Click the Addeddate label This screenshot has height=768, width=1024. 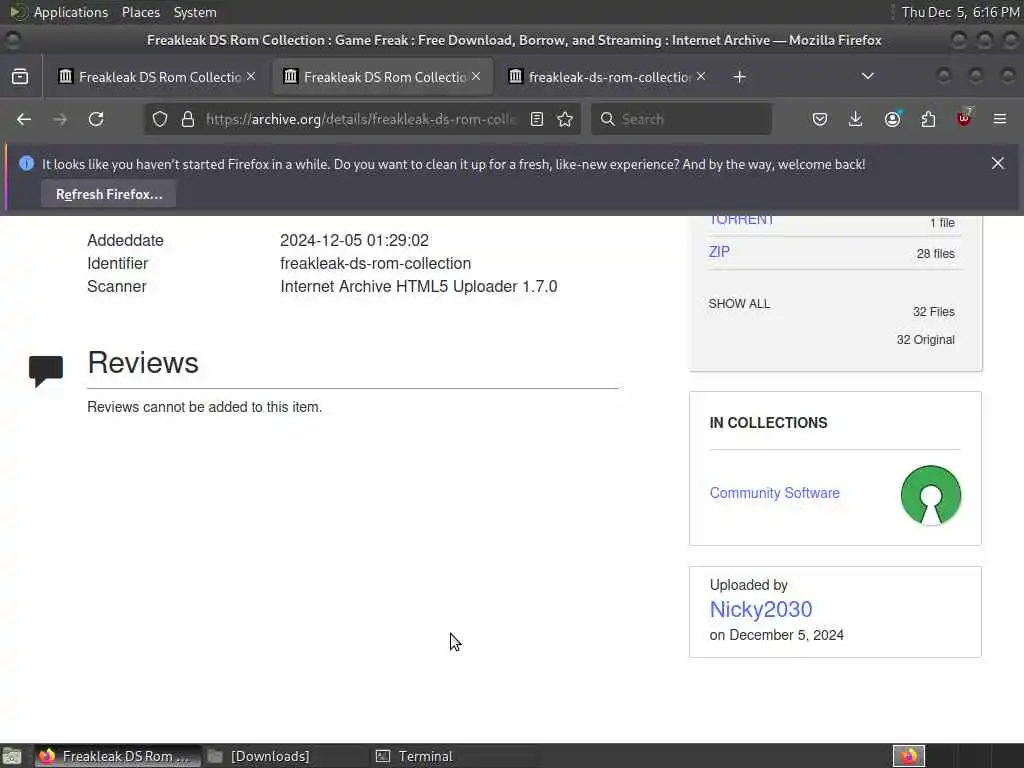125,240
